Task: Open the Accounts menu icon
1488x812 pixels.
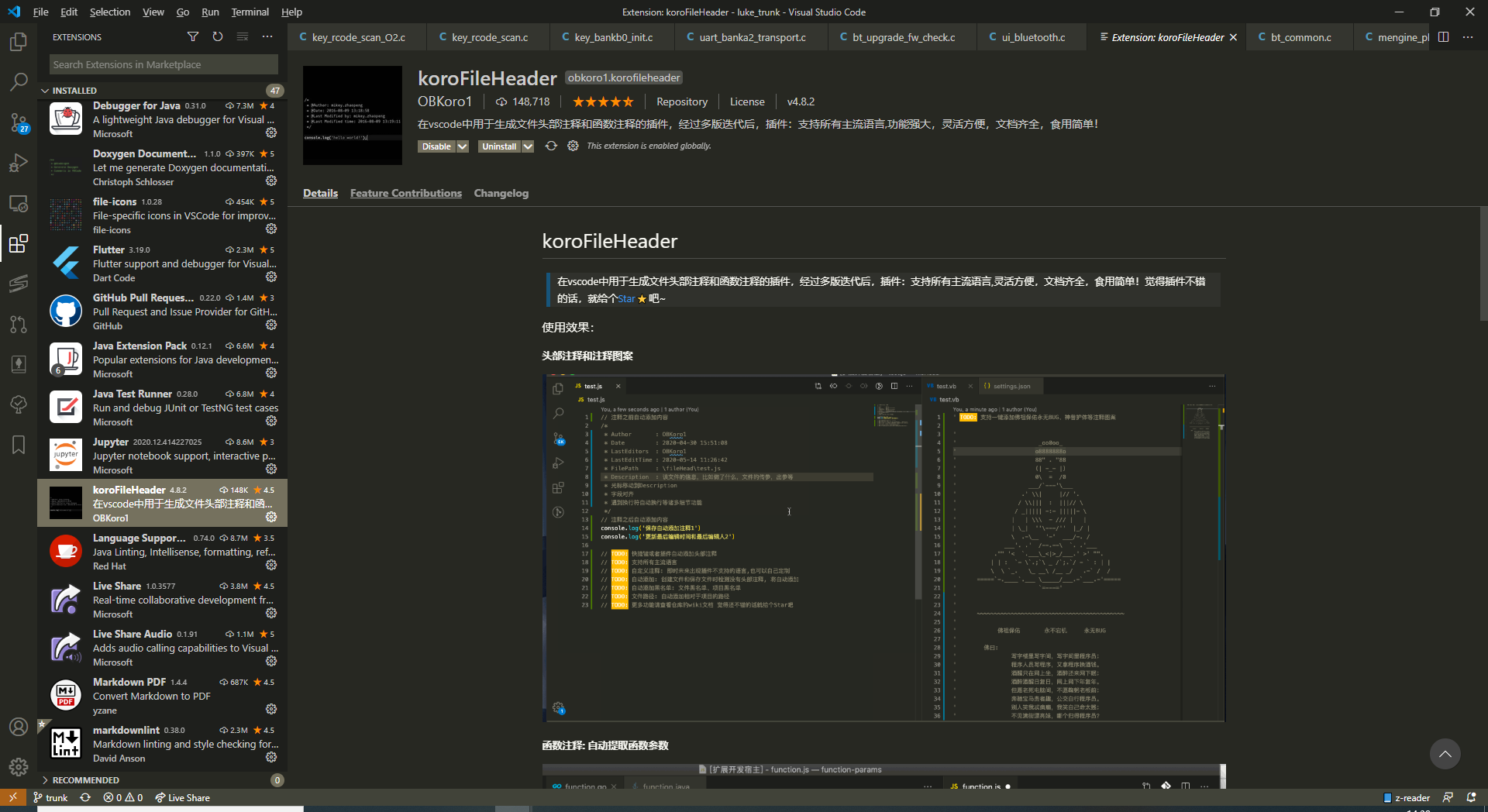Action: 19,727
